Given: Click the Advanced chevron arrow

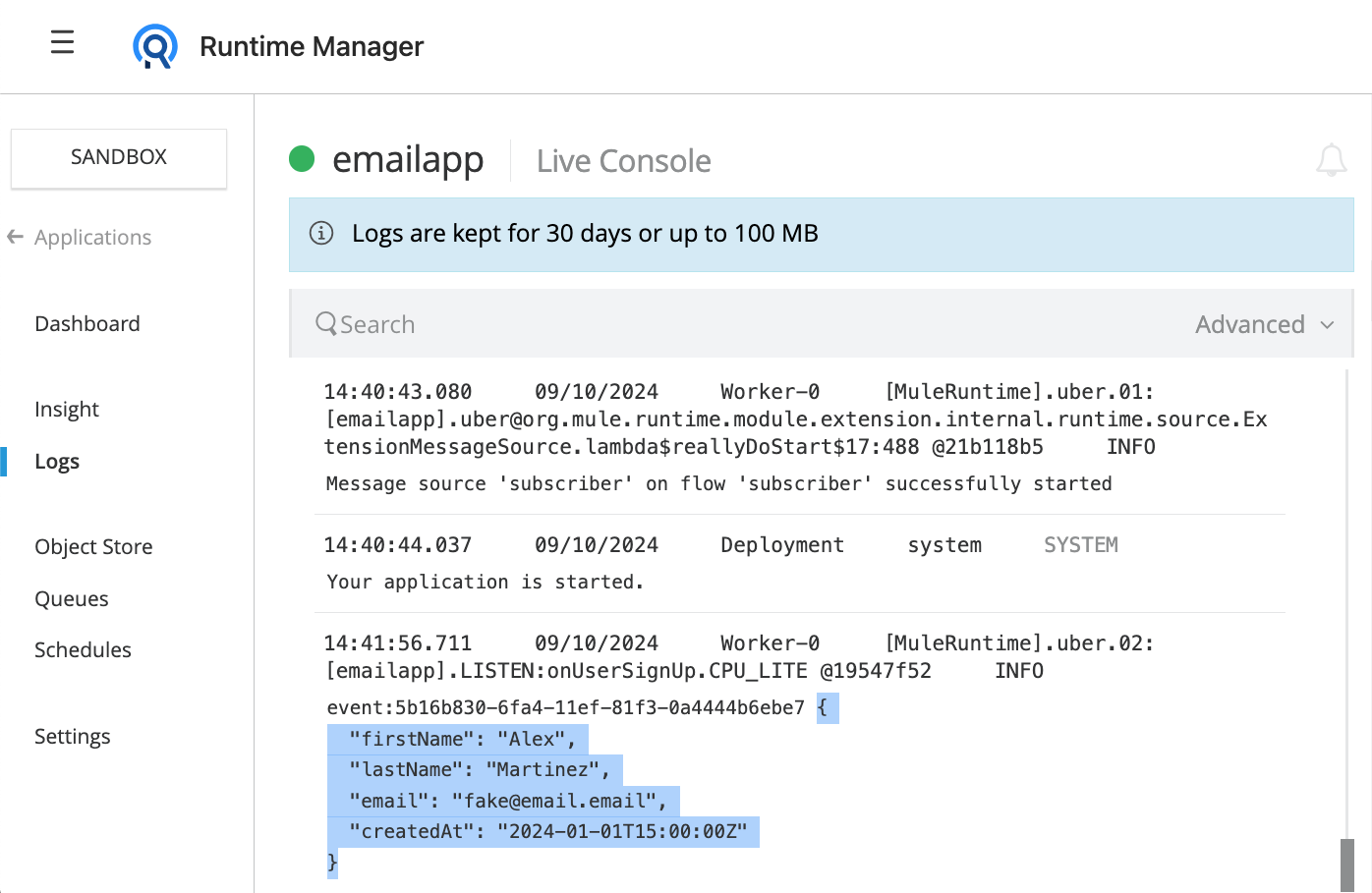Looking at the screenshot, I should pos(1327,325).
